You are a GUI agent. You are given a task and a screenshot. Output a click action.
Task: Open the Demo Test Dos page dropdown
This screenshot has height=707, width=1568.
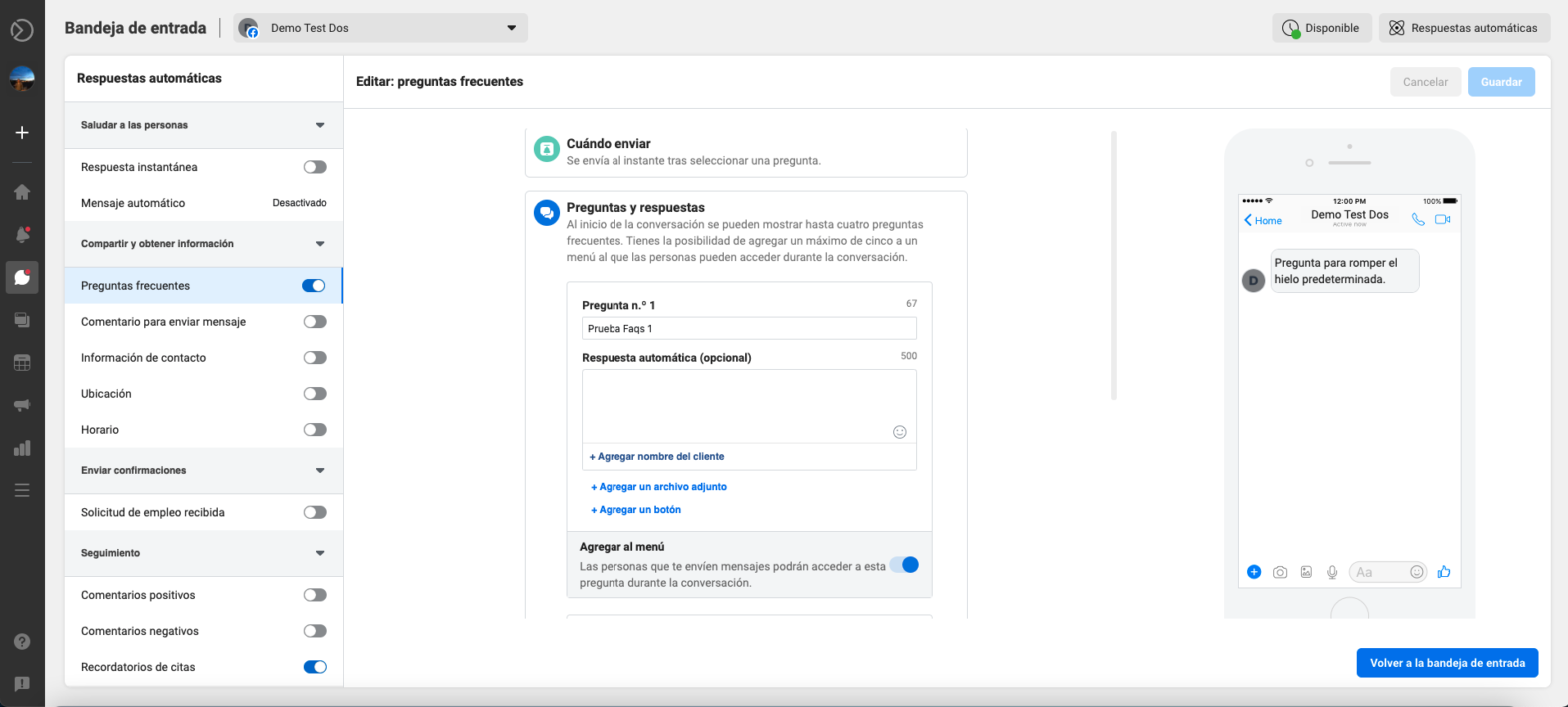click(381, 28)
